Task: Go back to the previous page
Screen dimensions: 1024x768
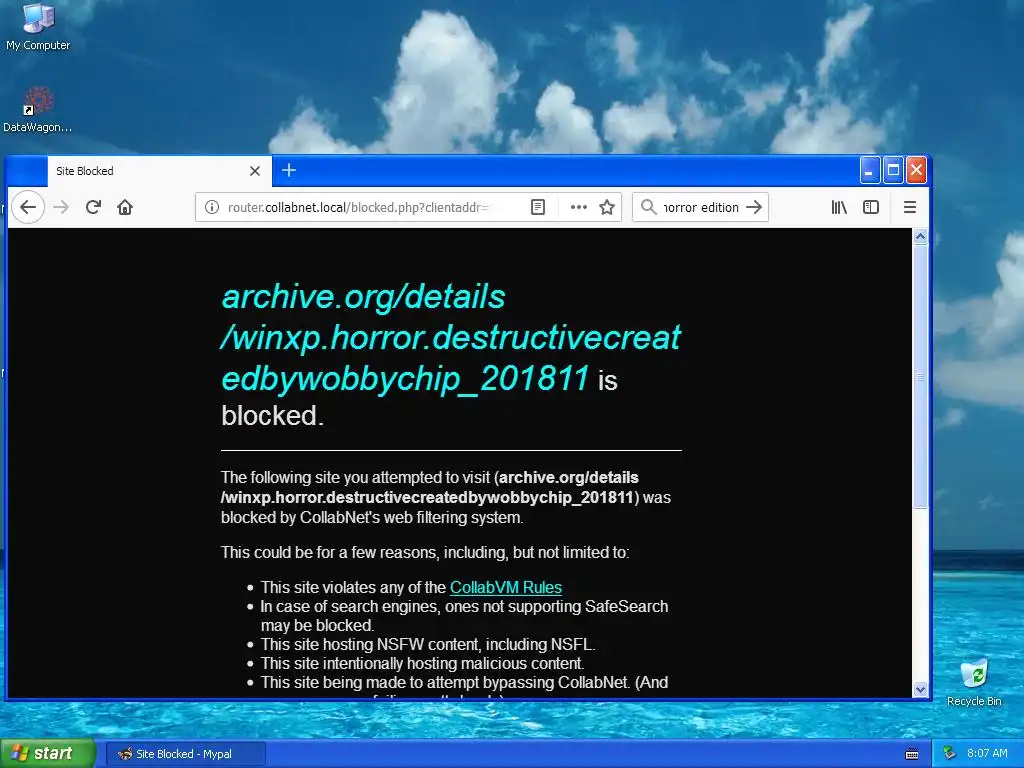Action: click(x=28, y=207)
